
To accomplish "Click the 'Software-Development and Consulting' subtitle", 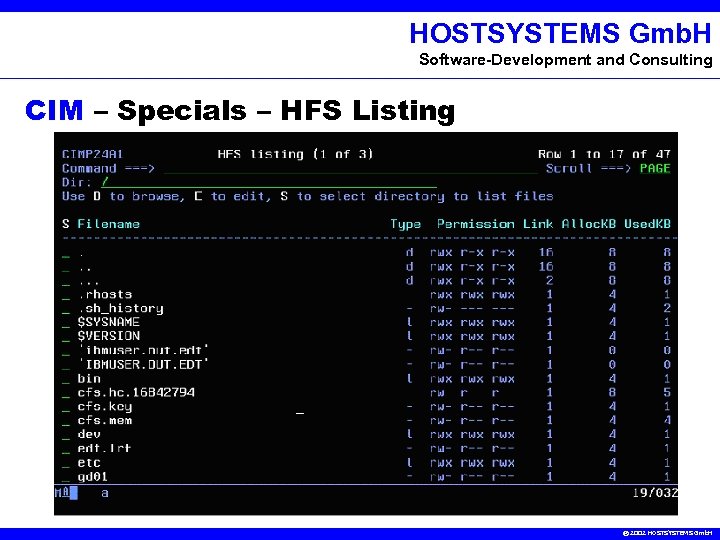I will pyautogui.click(x=566, y=60).
